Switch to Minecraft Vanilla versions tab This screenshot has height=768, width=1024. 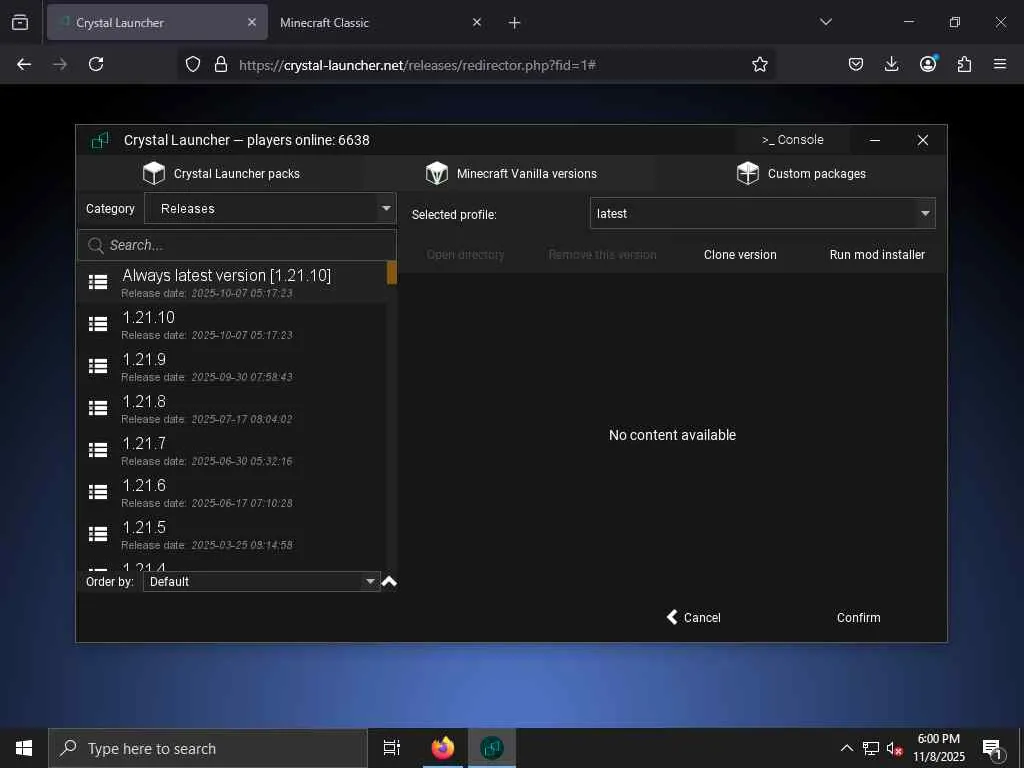(x=511, y=174)
